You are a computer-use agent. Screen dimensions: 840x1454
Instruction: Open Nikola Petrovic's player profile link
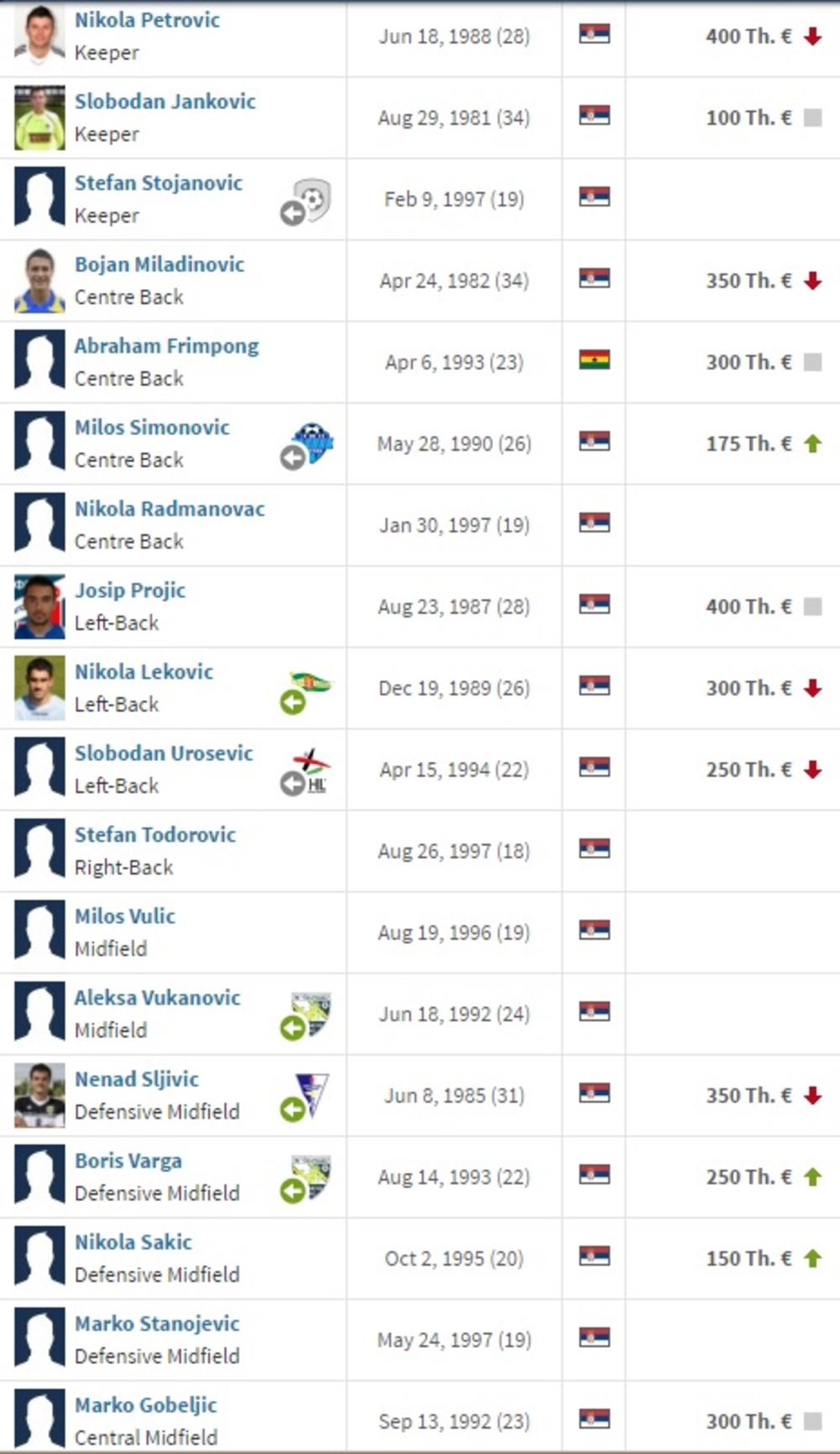tap(147, 20)
